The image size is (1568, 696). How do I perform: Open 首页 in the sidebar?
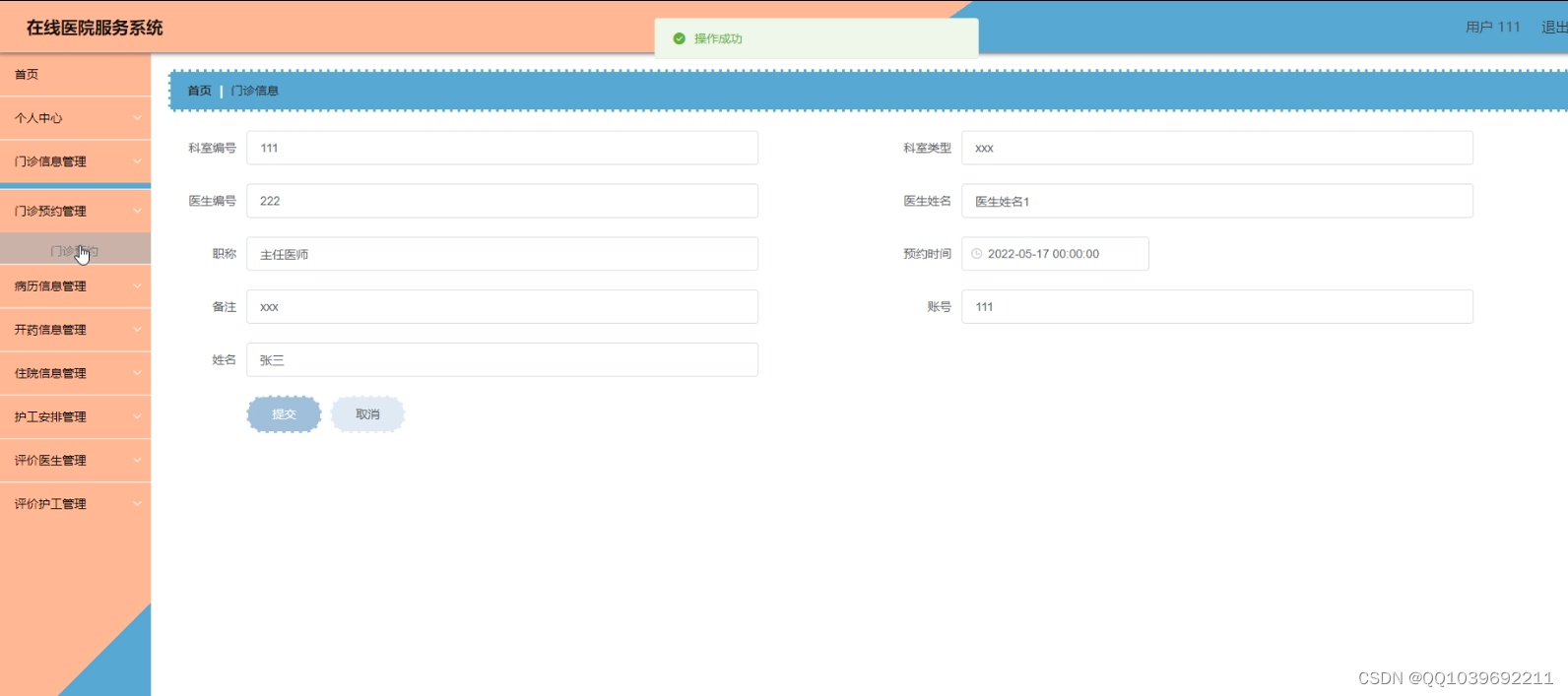click(75, 75)
